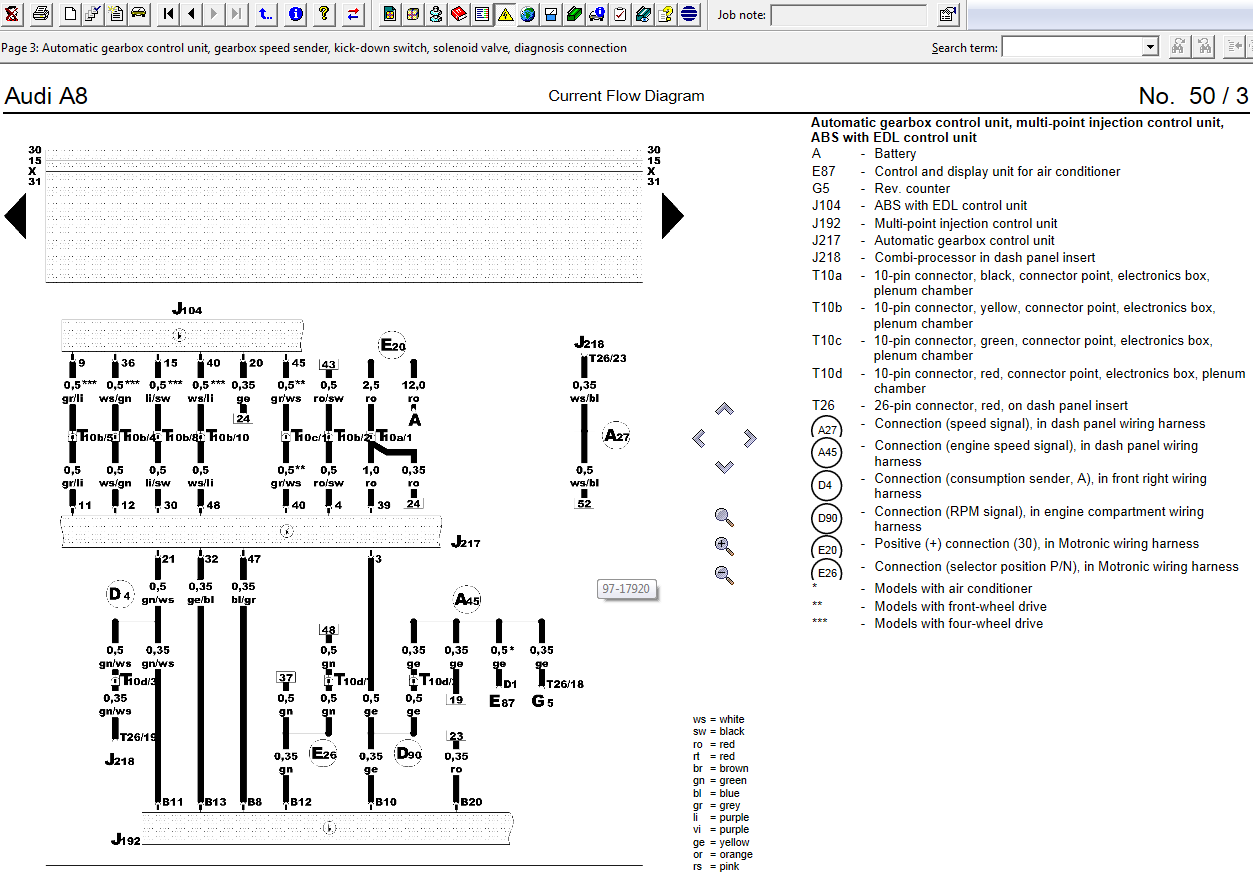Click the page with checkmark icon
This screenshot has width=1253, height=875.
point(92,14)
